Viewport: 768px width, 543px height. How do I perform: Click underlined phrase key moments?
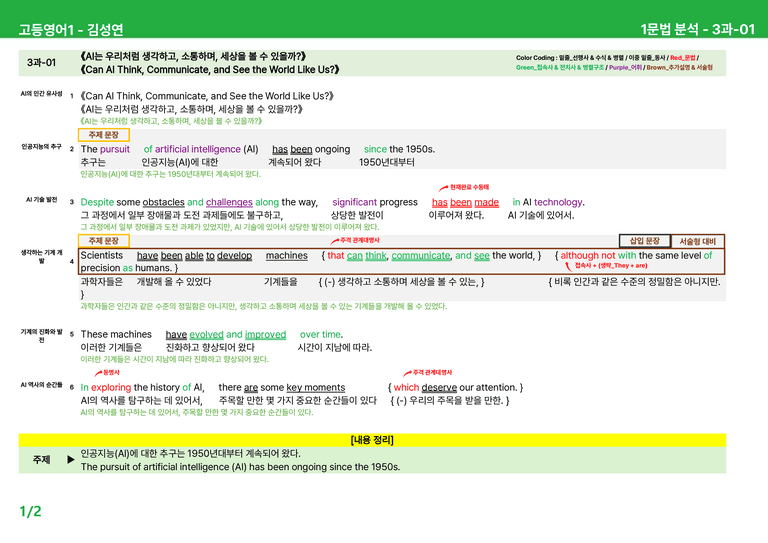click(315, 387)
